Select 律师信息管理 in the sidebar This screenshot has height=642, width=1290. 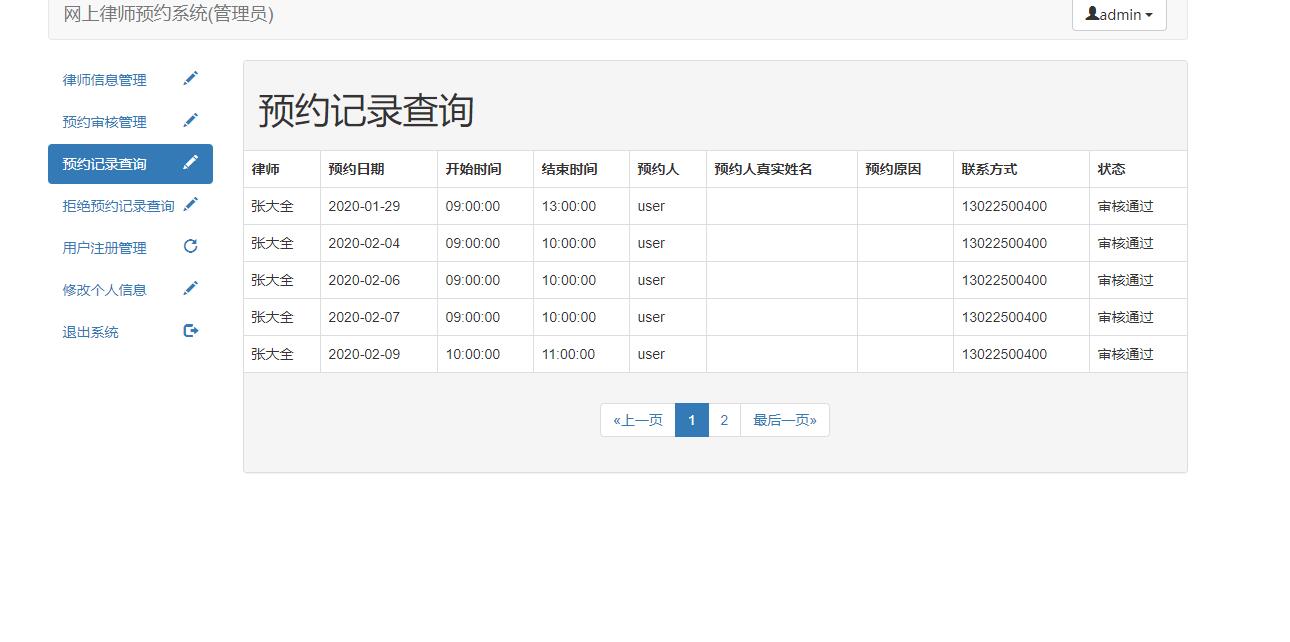point(103,79)
